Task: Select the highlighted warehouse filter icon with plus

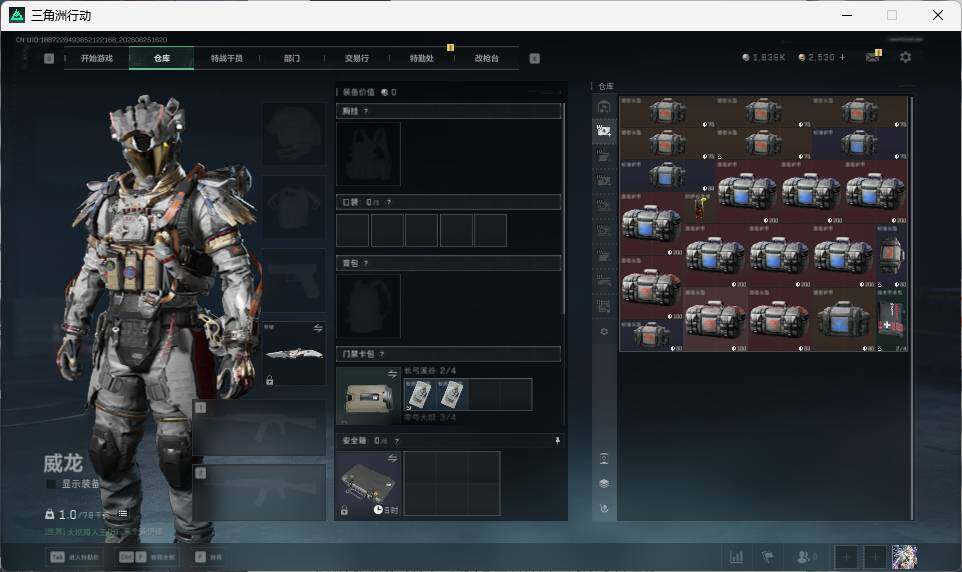Action: (604, 130)
